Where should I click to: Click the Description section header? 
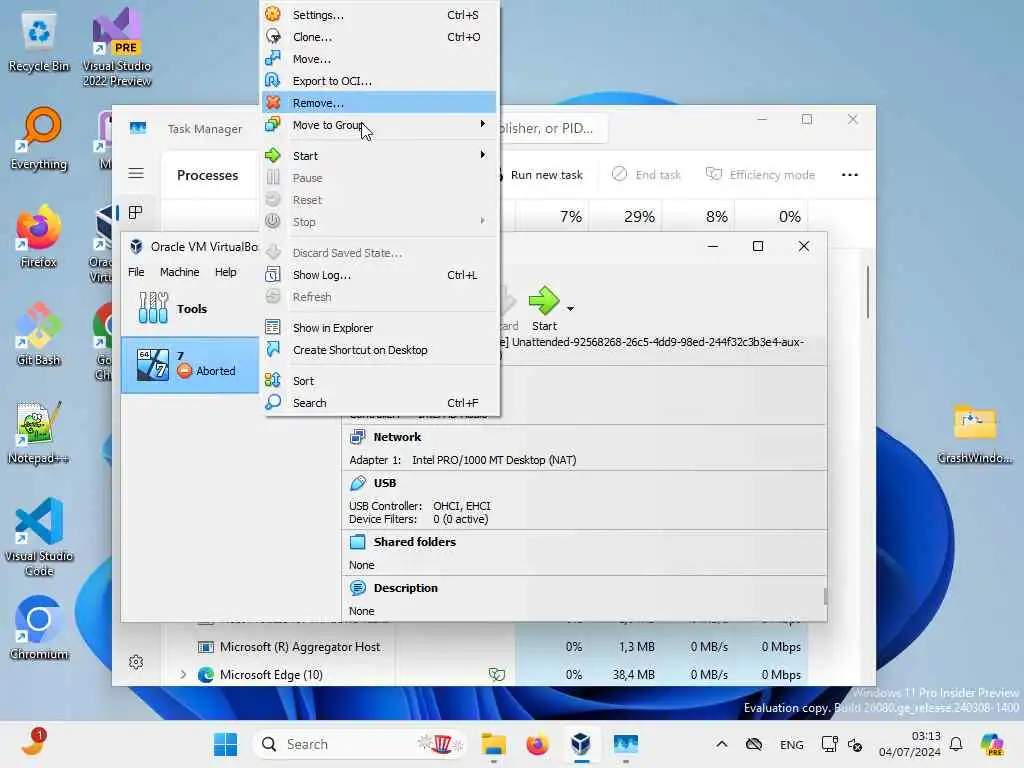coord(406,588)
